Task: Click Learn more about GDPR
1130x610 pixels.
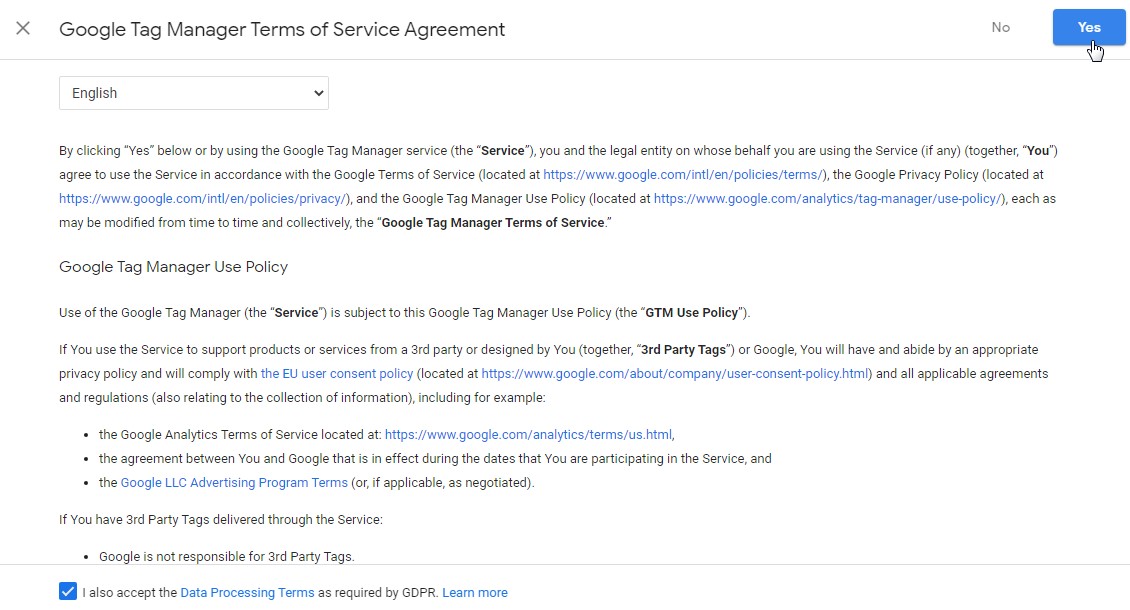Action: pyautogui.click(x=475, y=593)
